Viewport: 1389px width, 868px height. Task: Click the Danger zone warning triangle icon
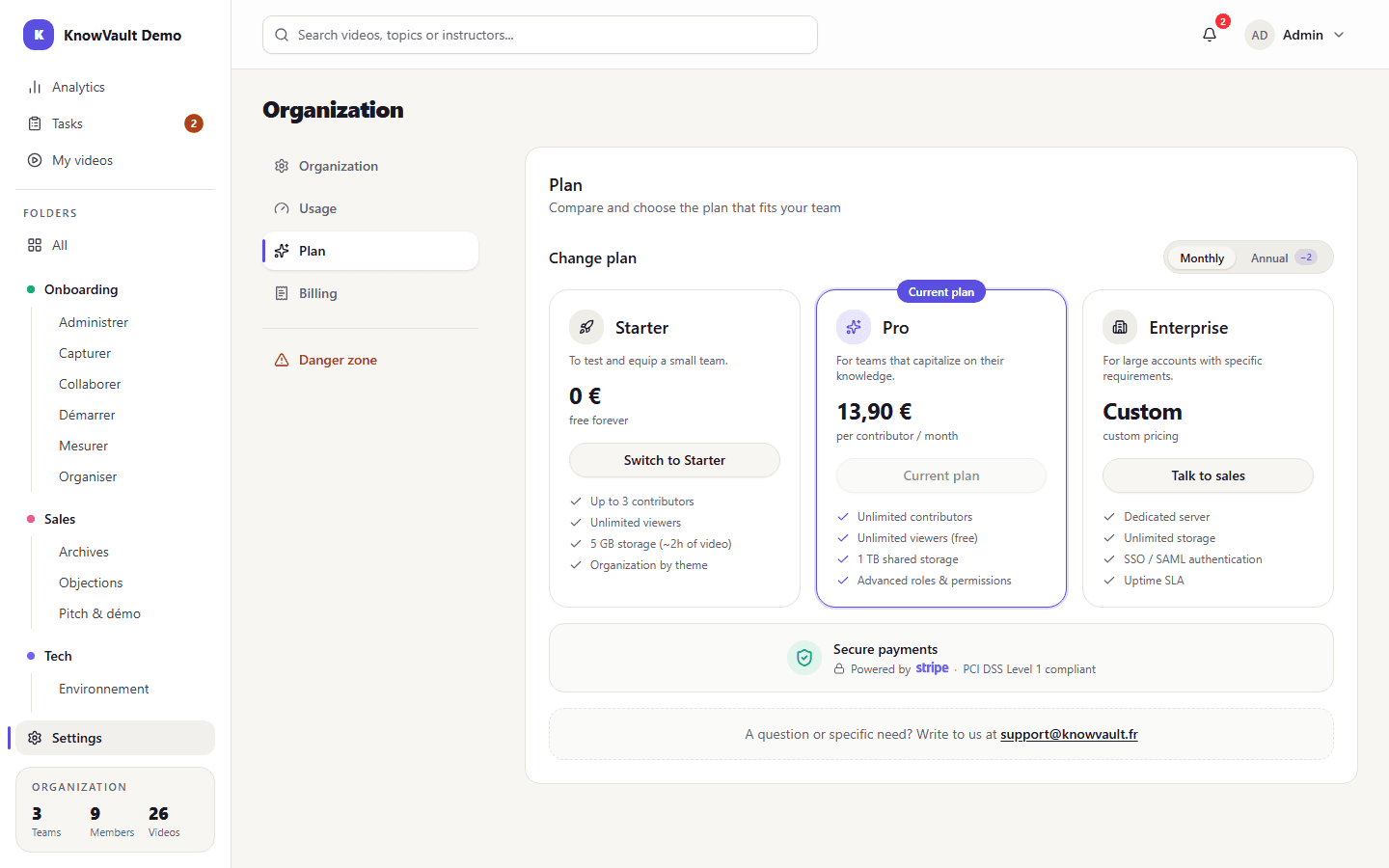(x=282, y=360)
